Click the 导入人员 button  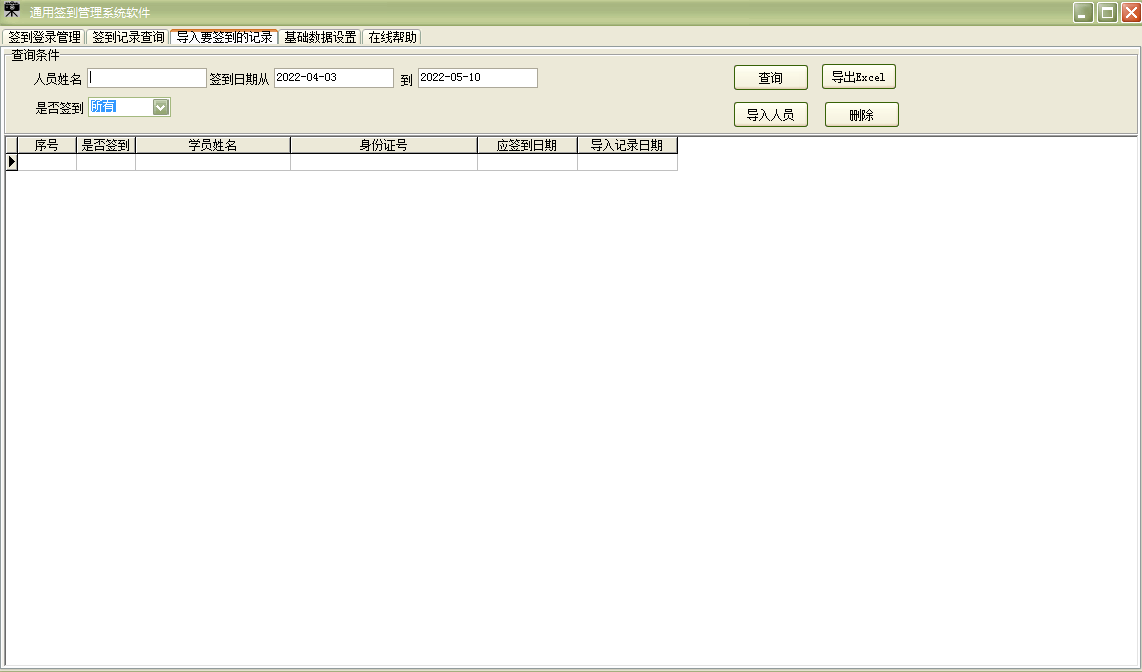[x=771, y=114]
